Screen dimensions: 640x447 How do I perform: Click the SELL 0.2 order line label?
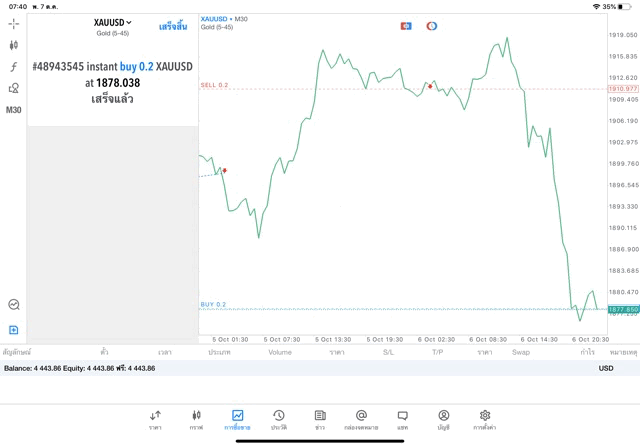214,86
